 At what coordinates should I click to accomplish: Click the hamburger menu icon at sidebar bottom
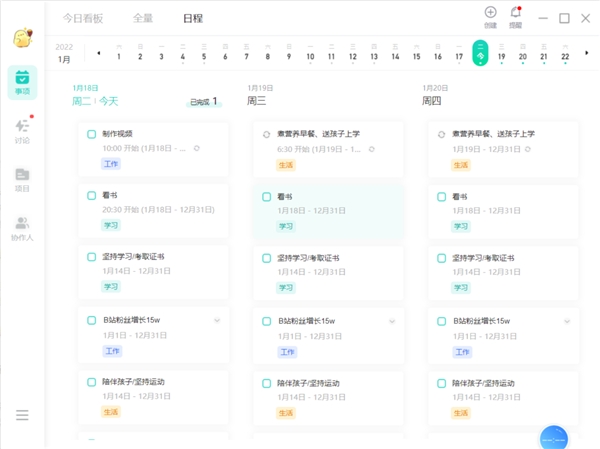[x=22, y=415]
